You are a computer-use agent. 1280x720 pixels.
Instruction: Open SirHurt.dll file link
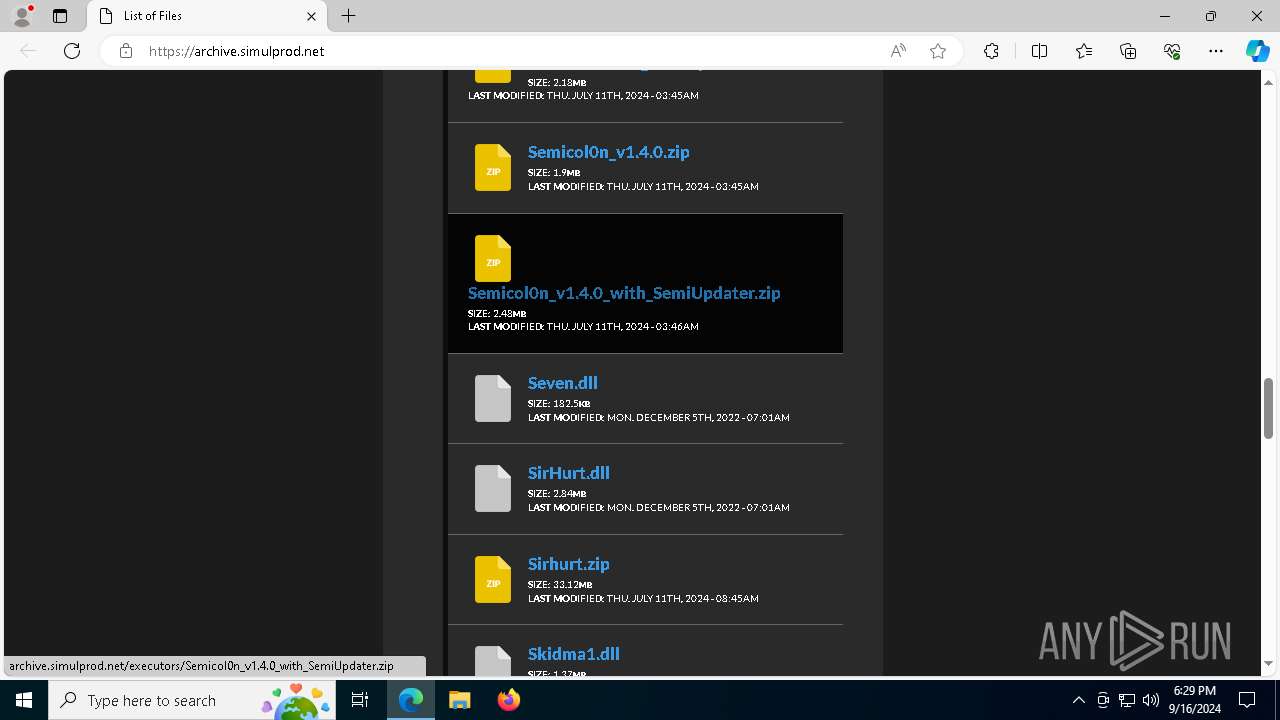pos(568,473)
